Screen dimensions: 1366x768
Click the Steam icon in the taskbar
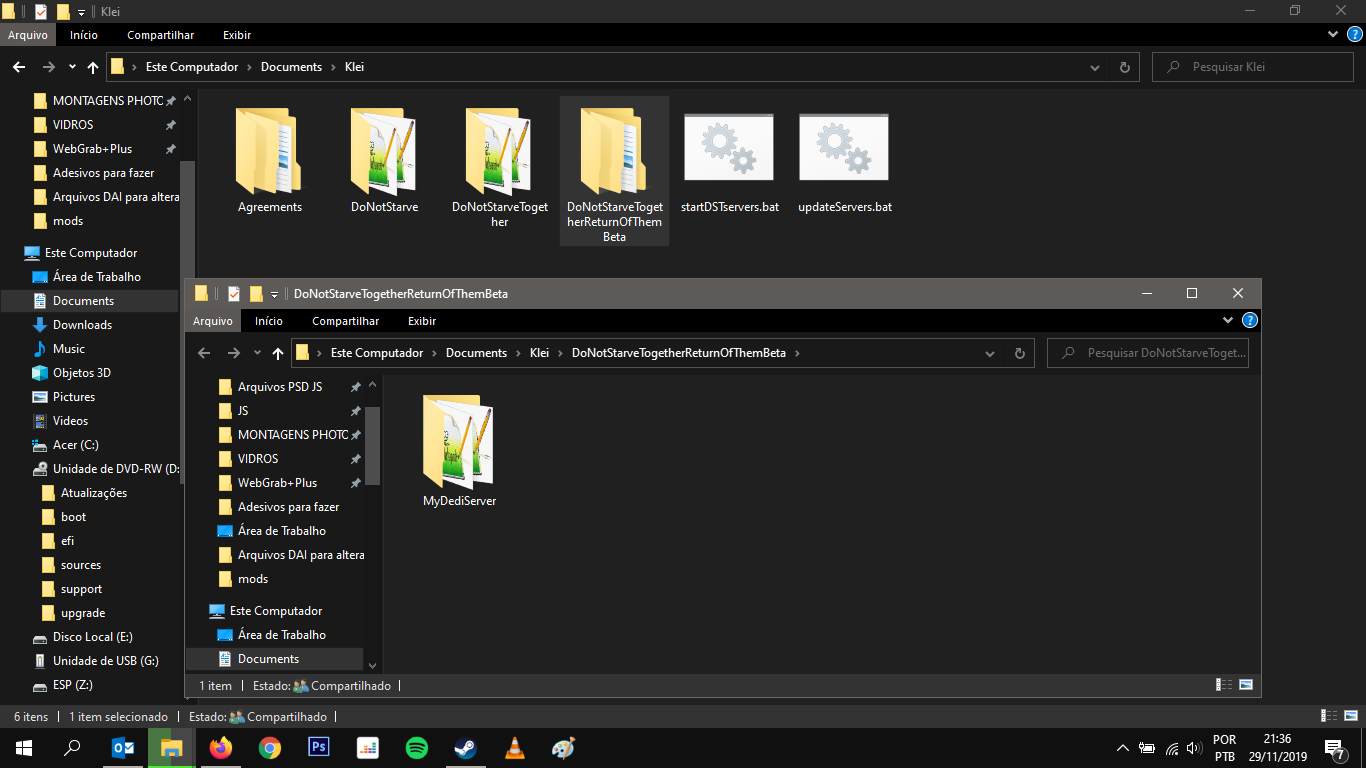466,748
